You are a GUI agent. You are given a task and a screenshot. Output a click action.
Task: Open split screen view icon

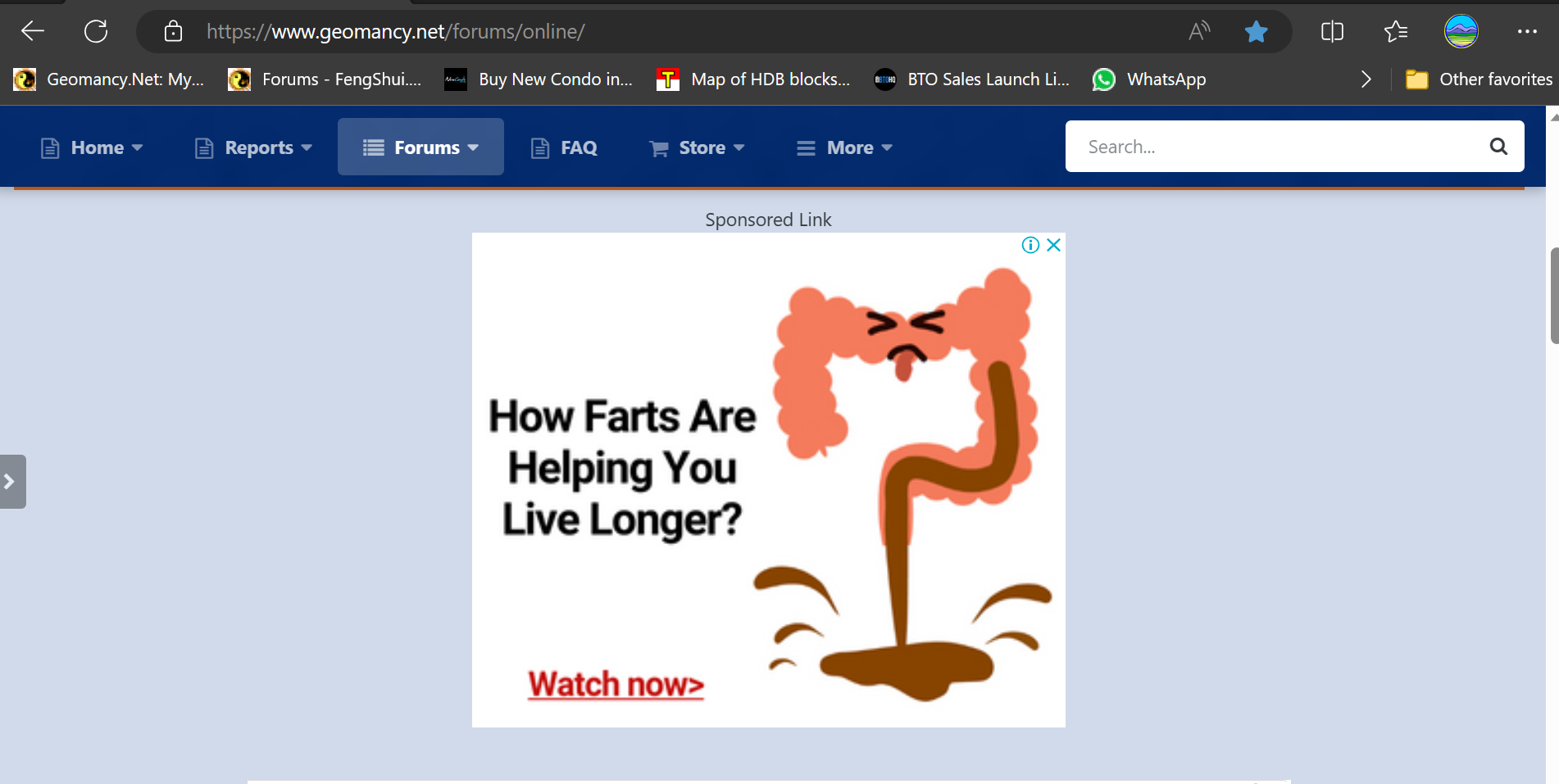1332,31
